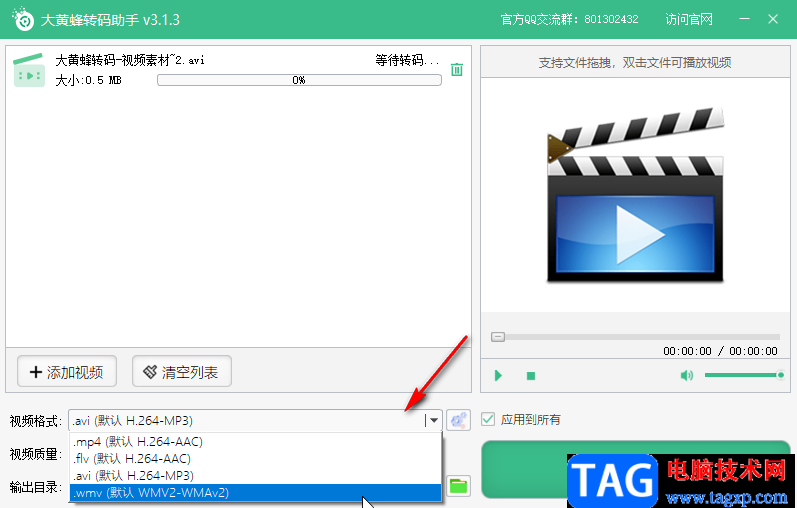797x508 pixels.
Task: Click the 视频格式 combo box field
Action: [x=255, y=421]
